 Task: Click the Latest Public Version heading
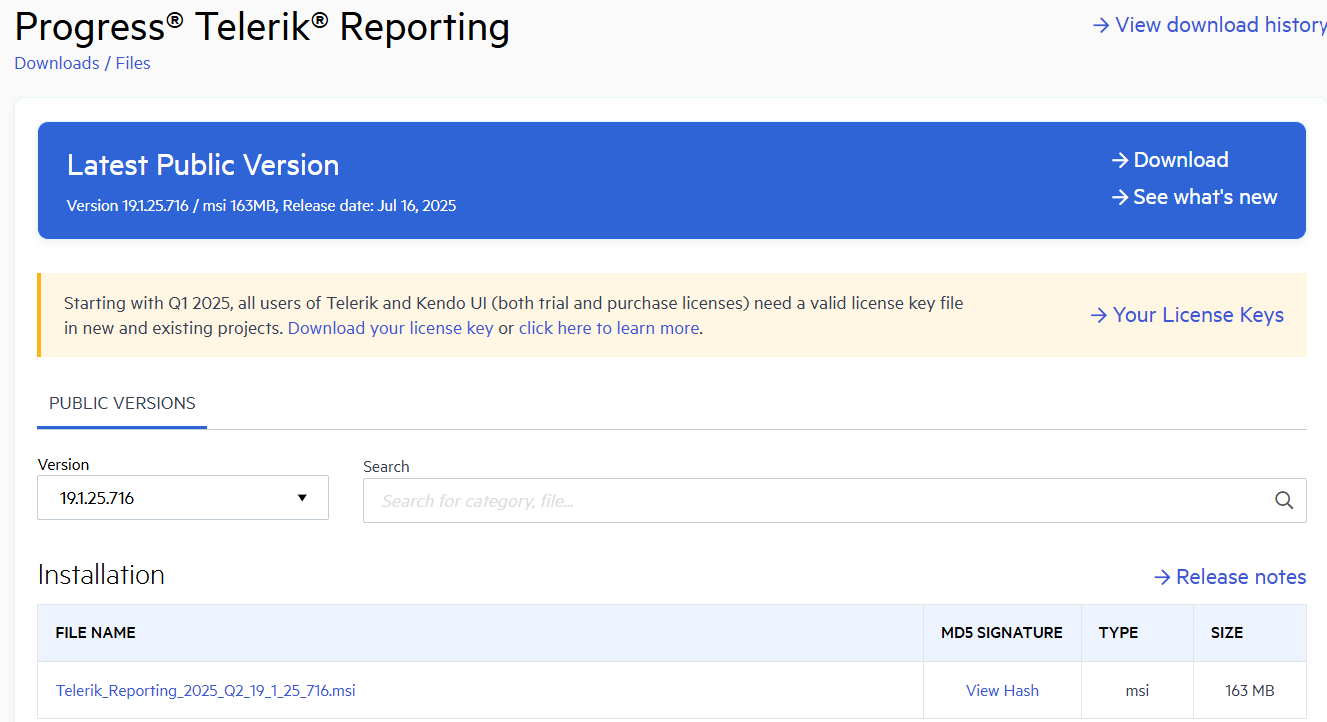(203, 165)
